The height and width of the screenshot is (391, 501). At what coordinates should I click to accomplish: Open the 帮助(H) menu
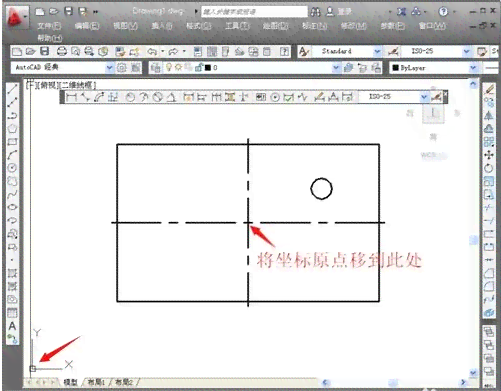pyautogui.click(x=49, y=38)
